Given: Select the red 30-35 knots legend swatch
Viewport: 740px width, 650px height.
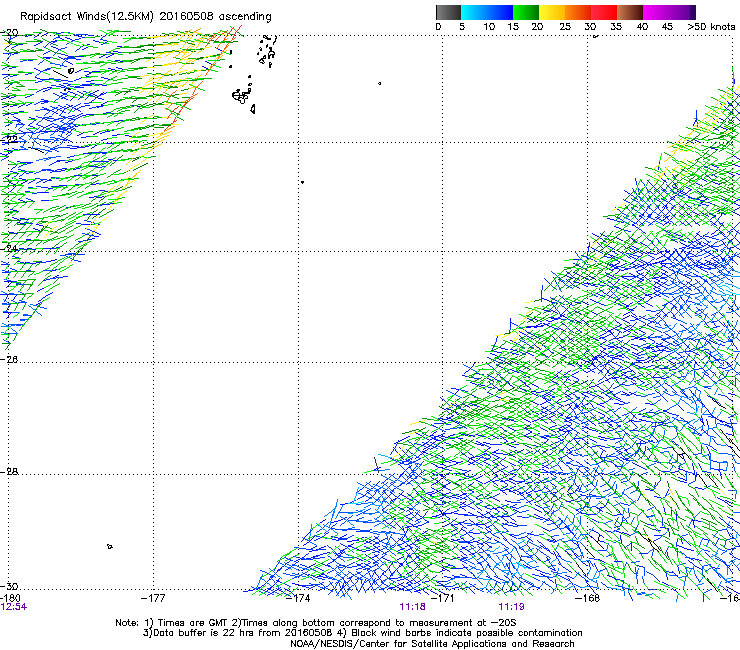Looking at the screenshot, I should pos(604,12).
